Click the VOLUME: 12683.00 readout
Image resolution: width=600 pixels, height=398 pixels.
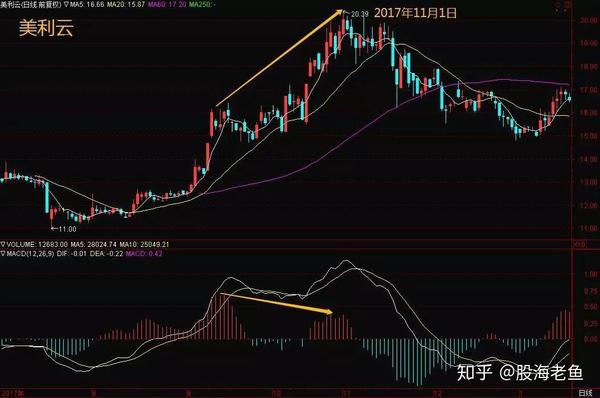[x=37, y=244]
